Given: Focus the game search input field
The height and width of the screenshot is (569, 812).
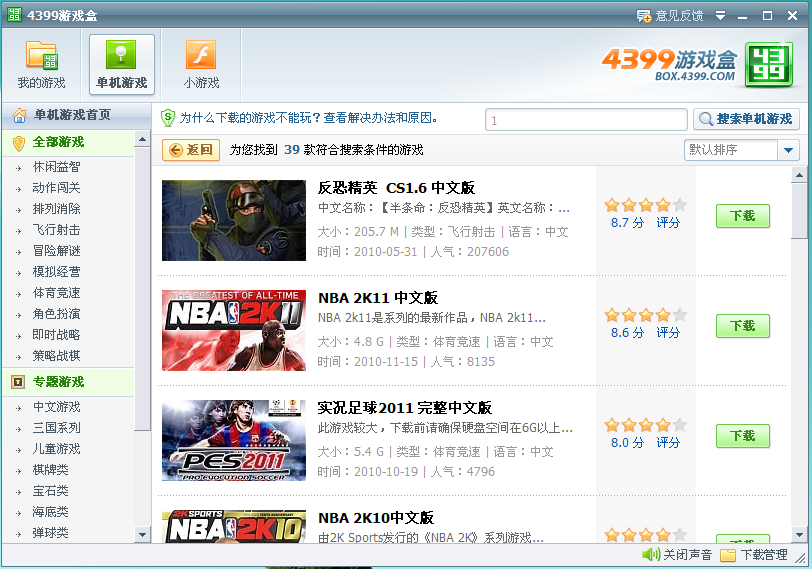Looking at the screenshot, I should pyautogui.click(x=586, y=120).
